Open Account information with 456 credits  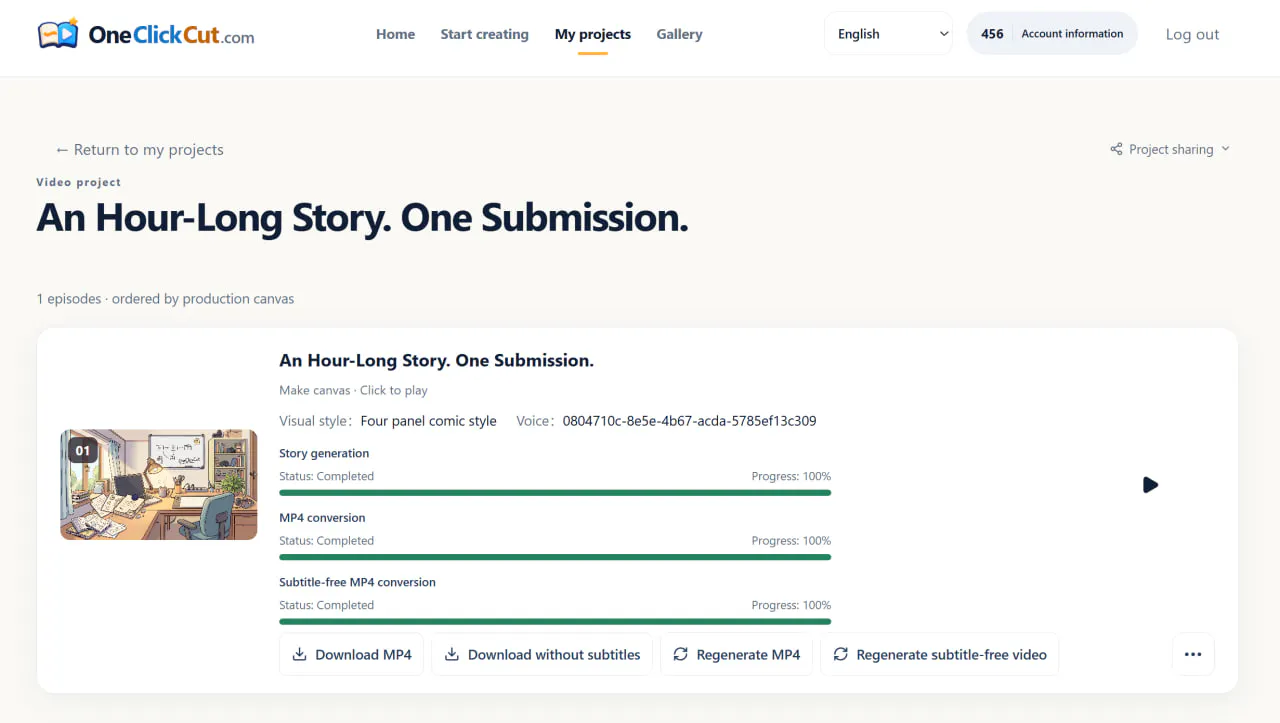click(x=1052, y=33)
